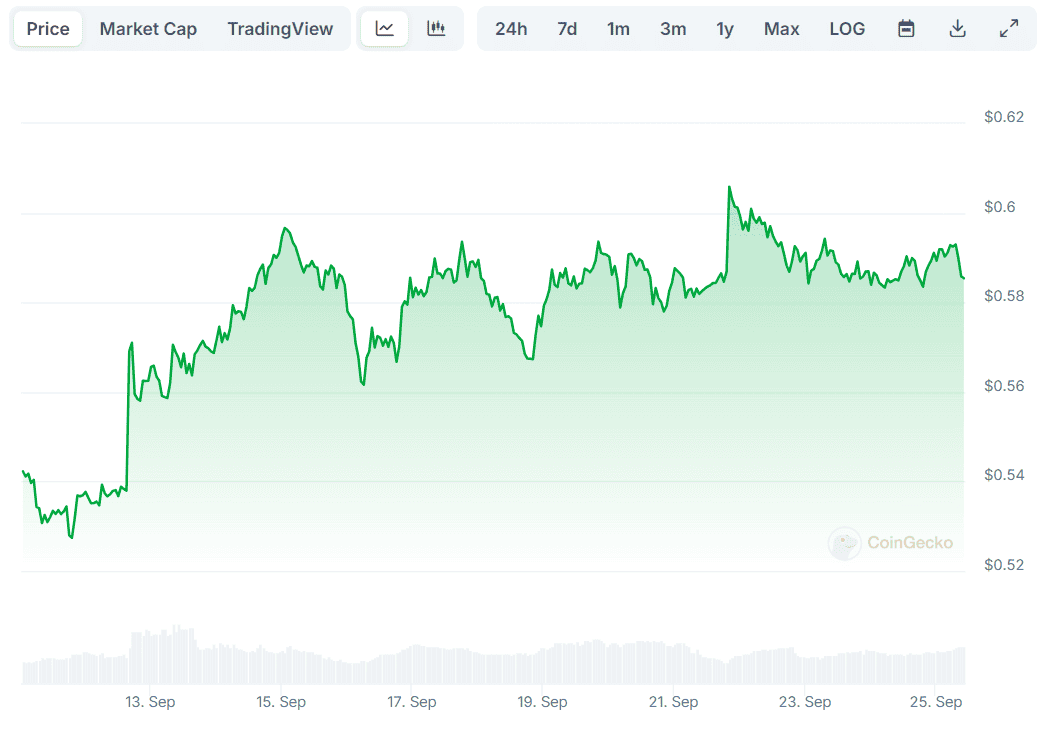Toggle the LOG scale
This screenshot has height=731, width=1046.
click(x=847, y=29)
